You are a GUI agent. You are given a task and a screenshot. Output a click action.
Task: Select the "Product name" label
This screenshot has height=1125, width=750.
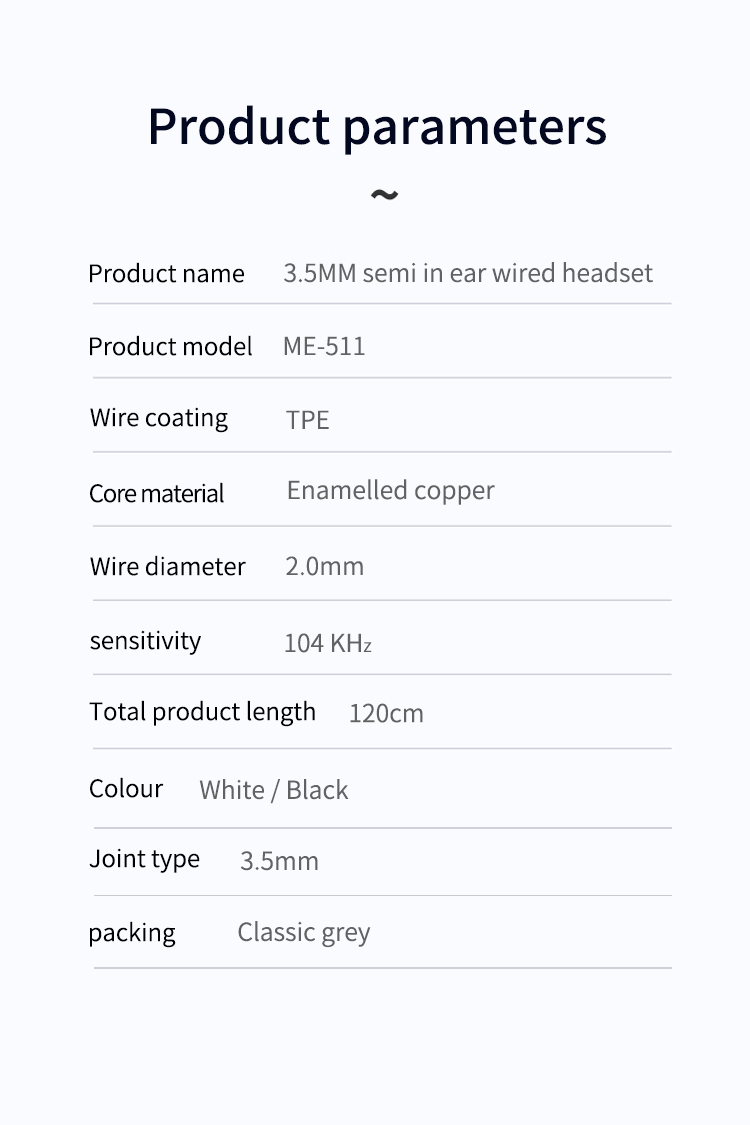(x=166, y=274)
